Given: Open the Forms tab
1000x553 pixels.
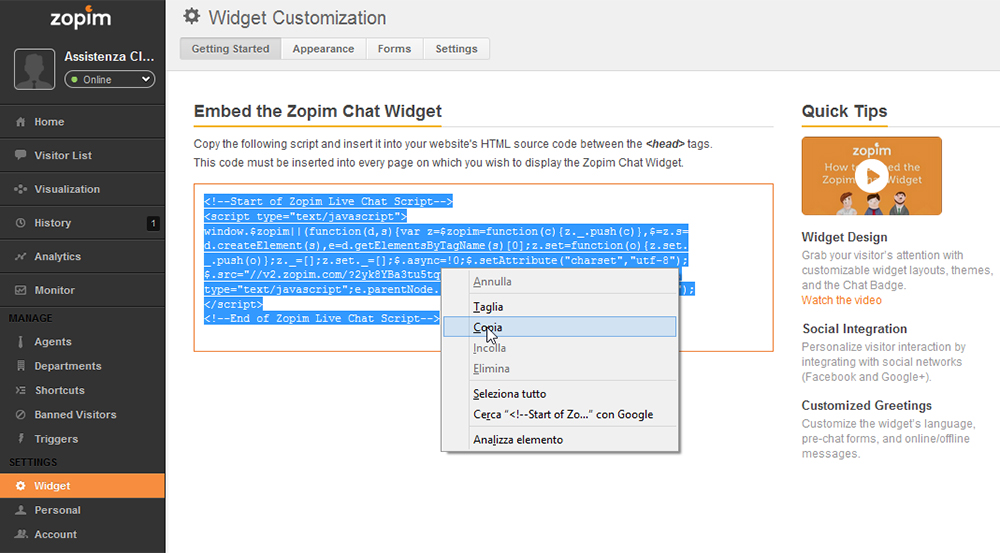Looking at the screenshot, I should point(394,48).
